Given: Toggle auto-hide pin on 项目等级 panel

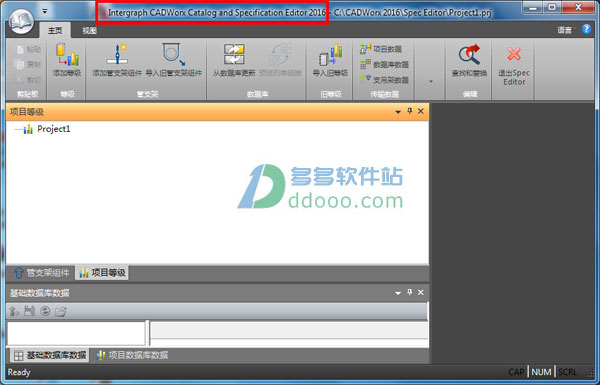Looking at the screenshot, I should click(x=409, y=111).
